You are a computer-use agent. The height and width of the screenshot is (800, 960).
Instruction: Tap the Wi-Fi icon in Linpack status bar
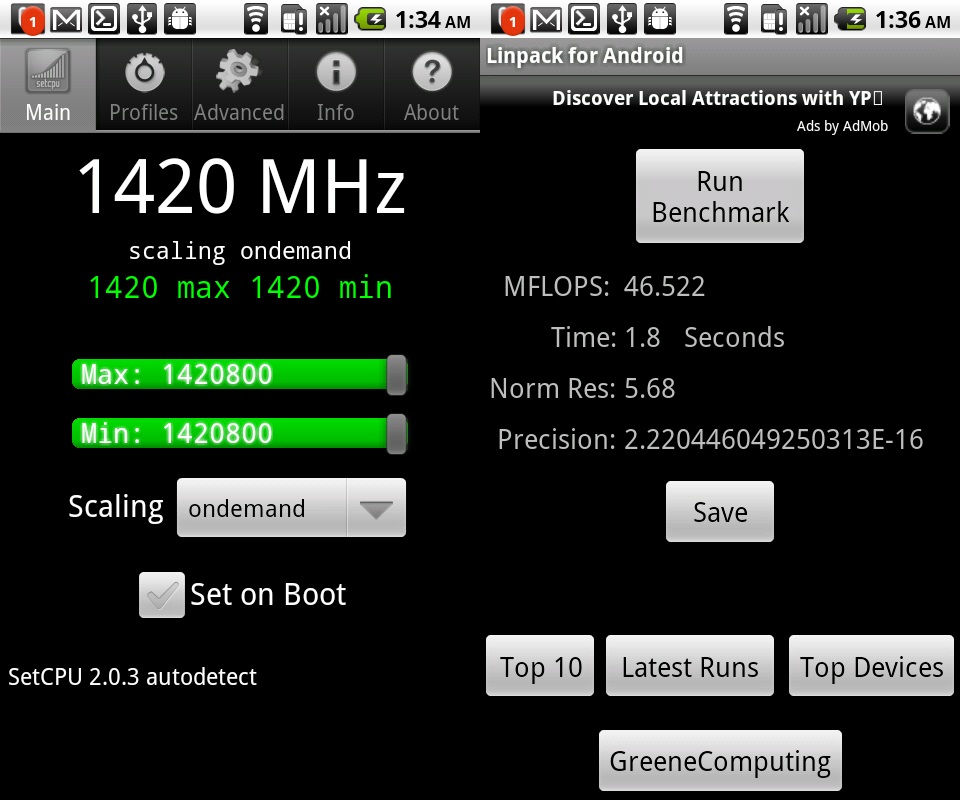[x=736, y=20]
